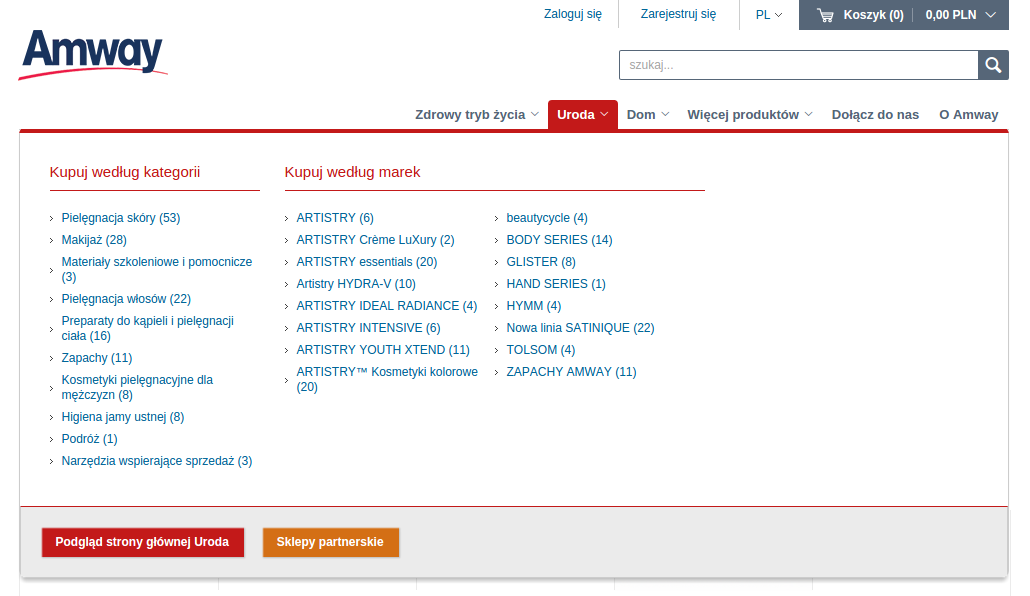Viewport: 1030px width, 596px height.
Task: Open BODY SERIES (14) brand
Action: click(x=559, y=240)
